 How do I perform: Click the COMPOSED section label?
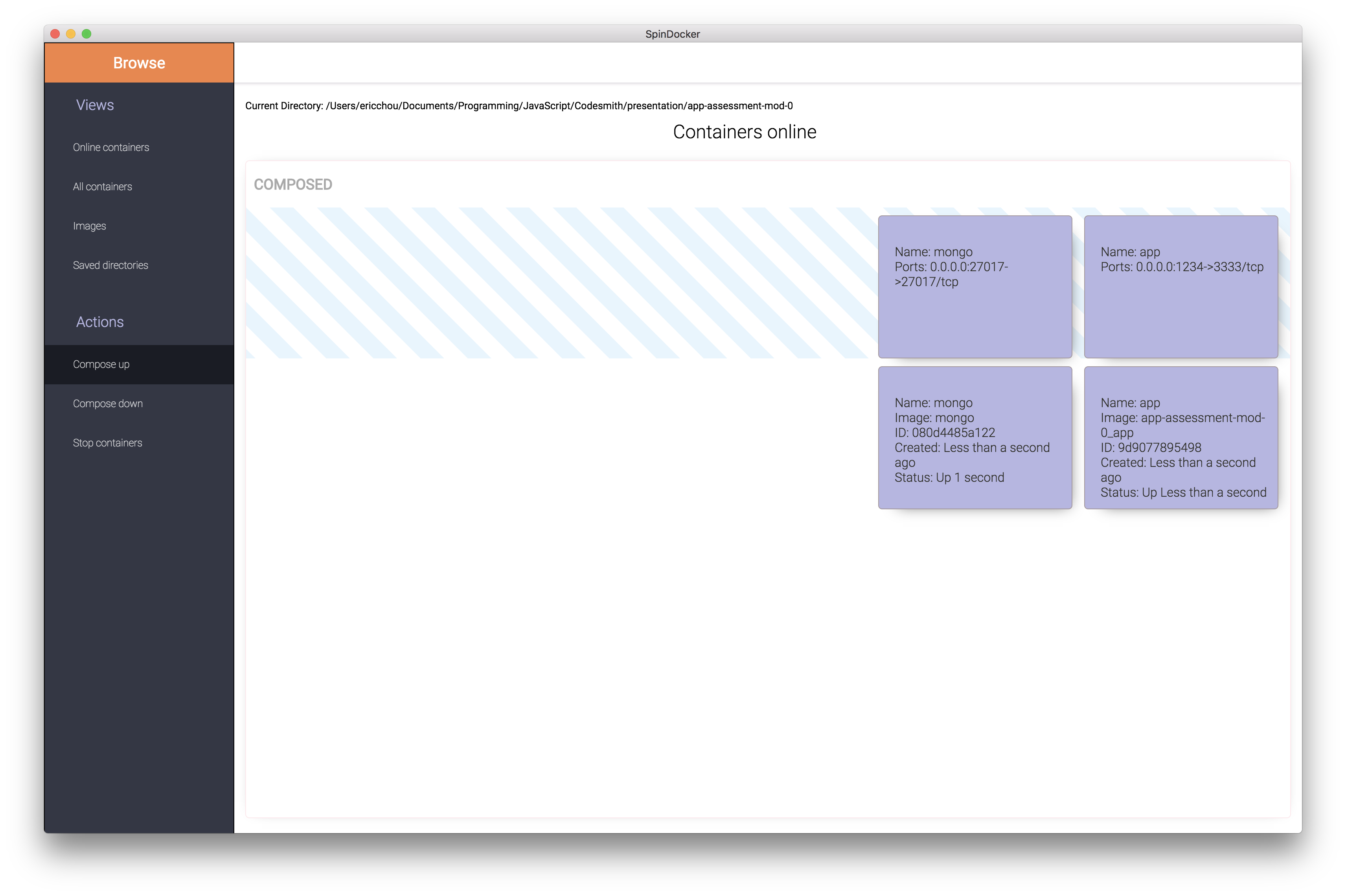292,185
